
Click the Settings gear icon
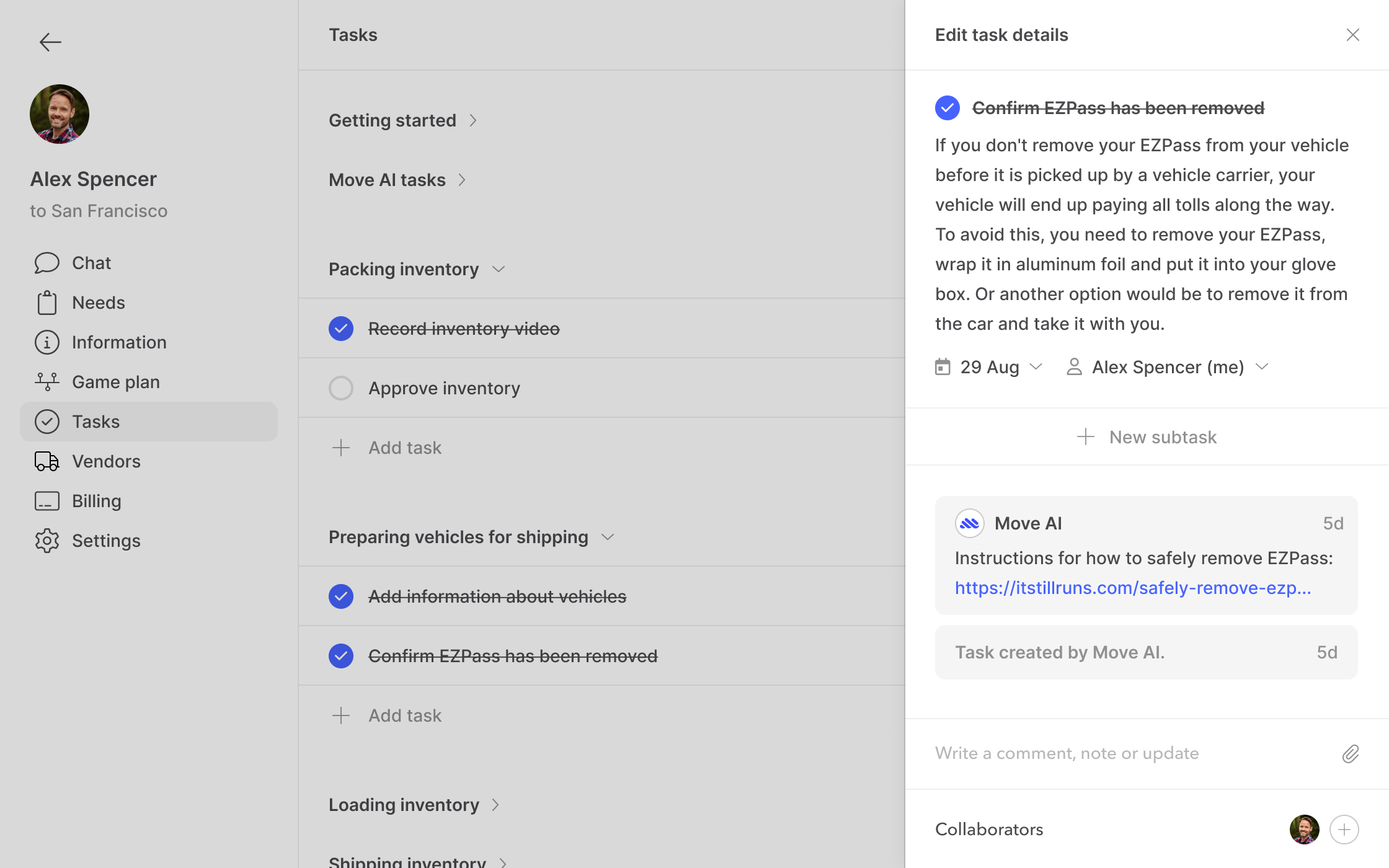coord(47,541)
